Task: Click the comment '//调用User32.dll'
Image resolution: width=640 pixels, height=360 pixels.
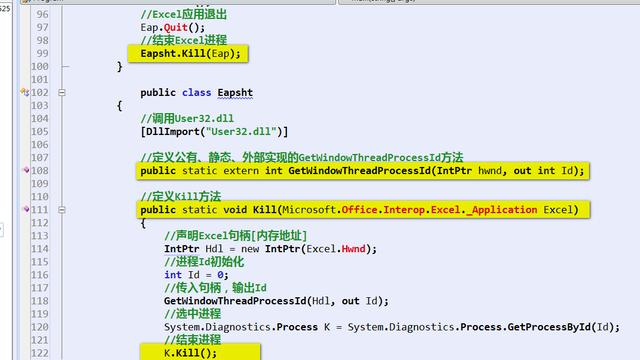Action: 187,118
